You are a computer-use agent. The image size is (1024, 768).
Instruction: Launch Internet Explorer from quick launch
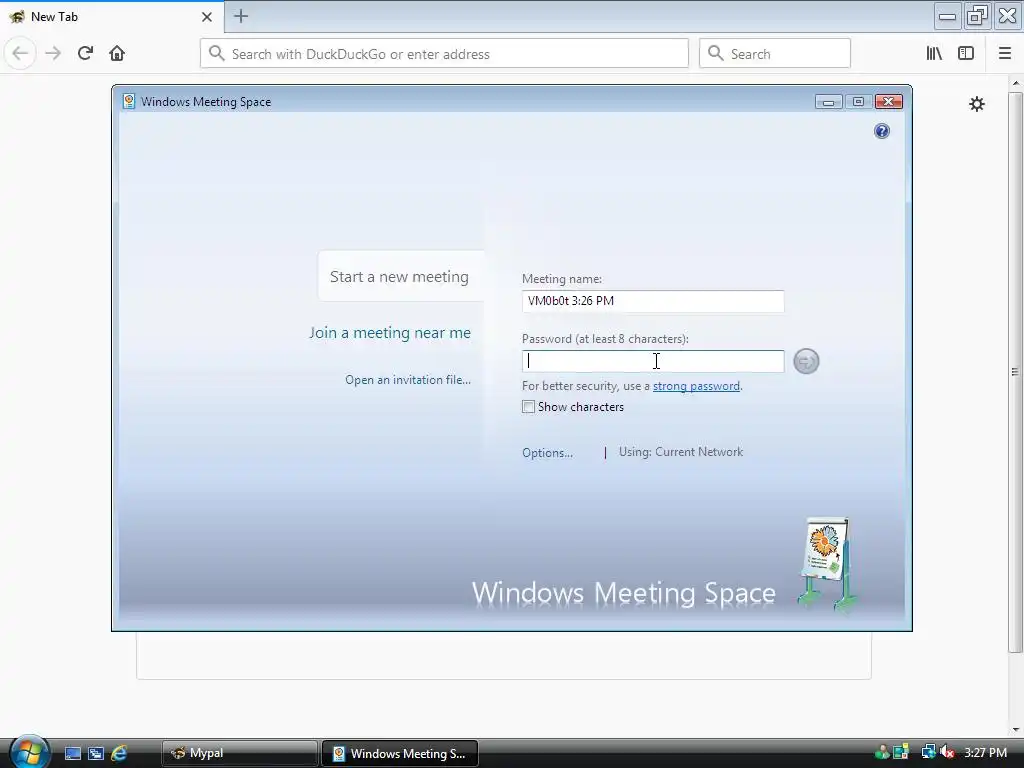click(x=119, y=754)
